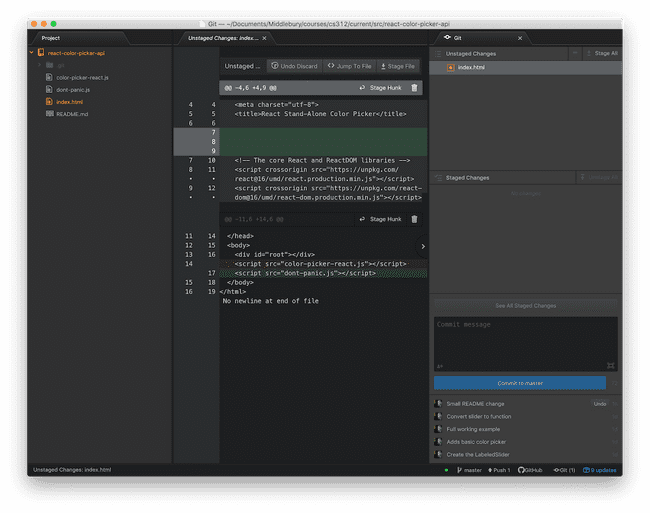Switch to Unstaged Changes: index.html tab
The height and width of the screenshot is (513, 650).
pos(223,38)
